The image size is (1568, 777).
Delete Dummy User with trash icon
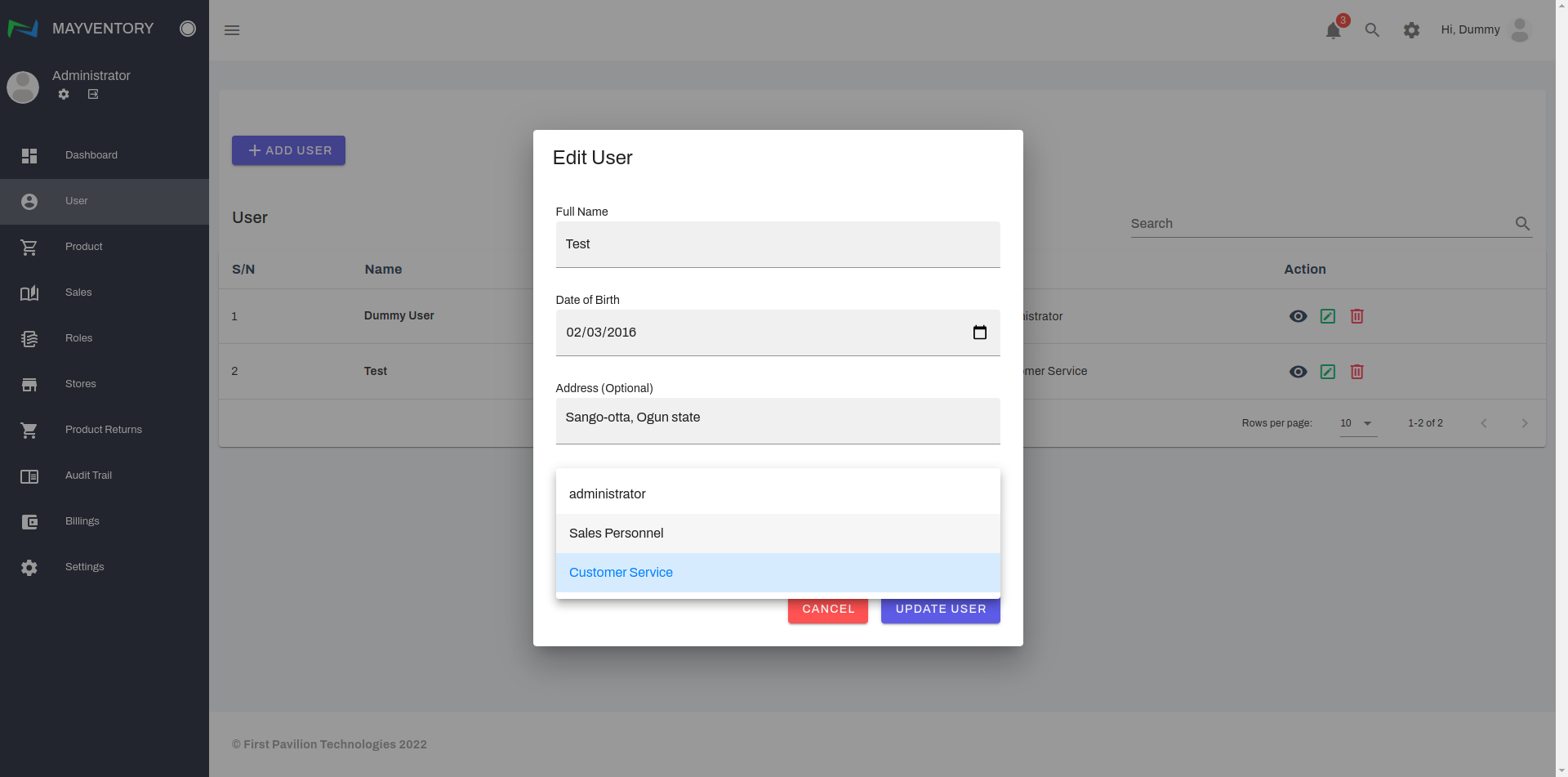click(x=1356, y=316)
